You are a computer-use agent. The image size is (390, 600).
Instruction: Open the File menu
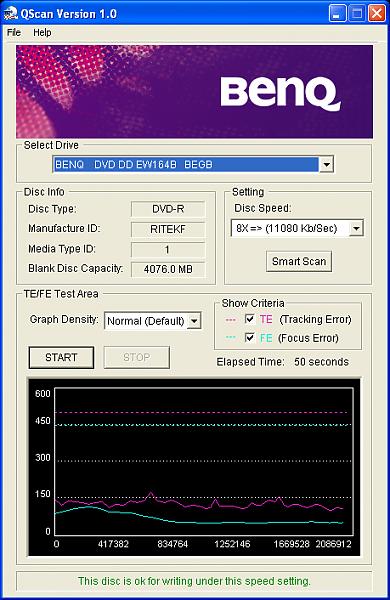click(x=14, y=33)
